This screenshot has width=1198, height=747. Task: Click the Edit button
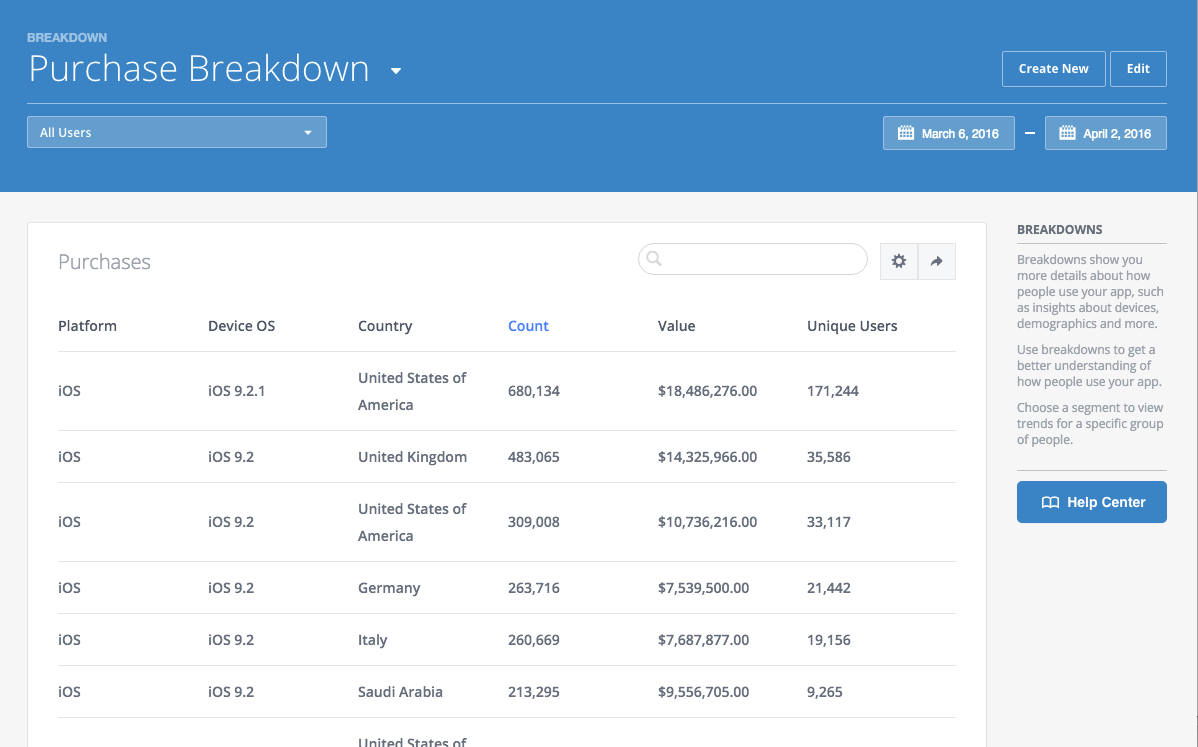1138,69
